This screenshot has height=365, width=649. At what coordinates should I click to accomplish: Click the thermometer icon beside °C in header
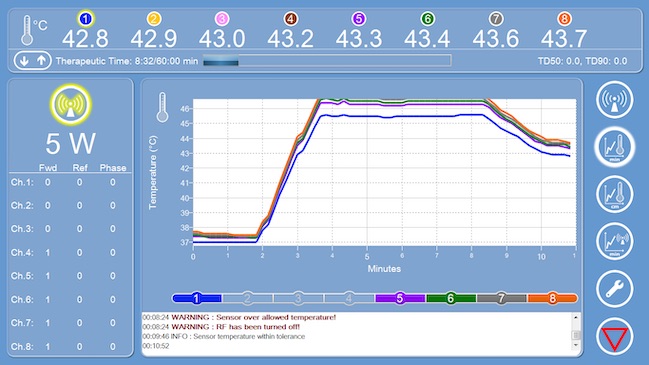coord(27,30)
